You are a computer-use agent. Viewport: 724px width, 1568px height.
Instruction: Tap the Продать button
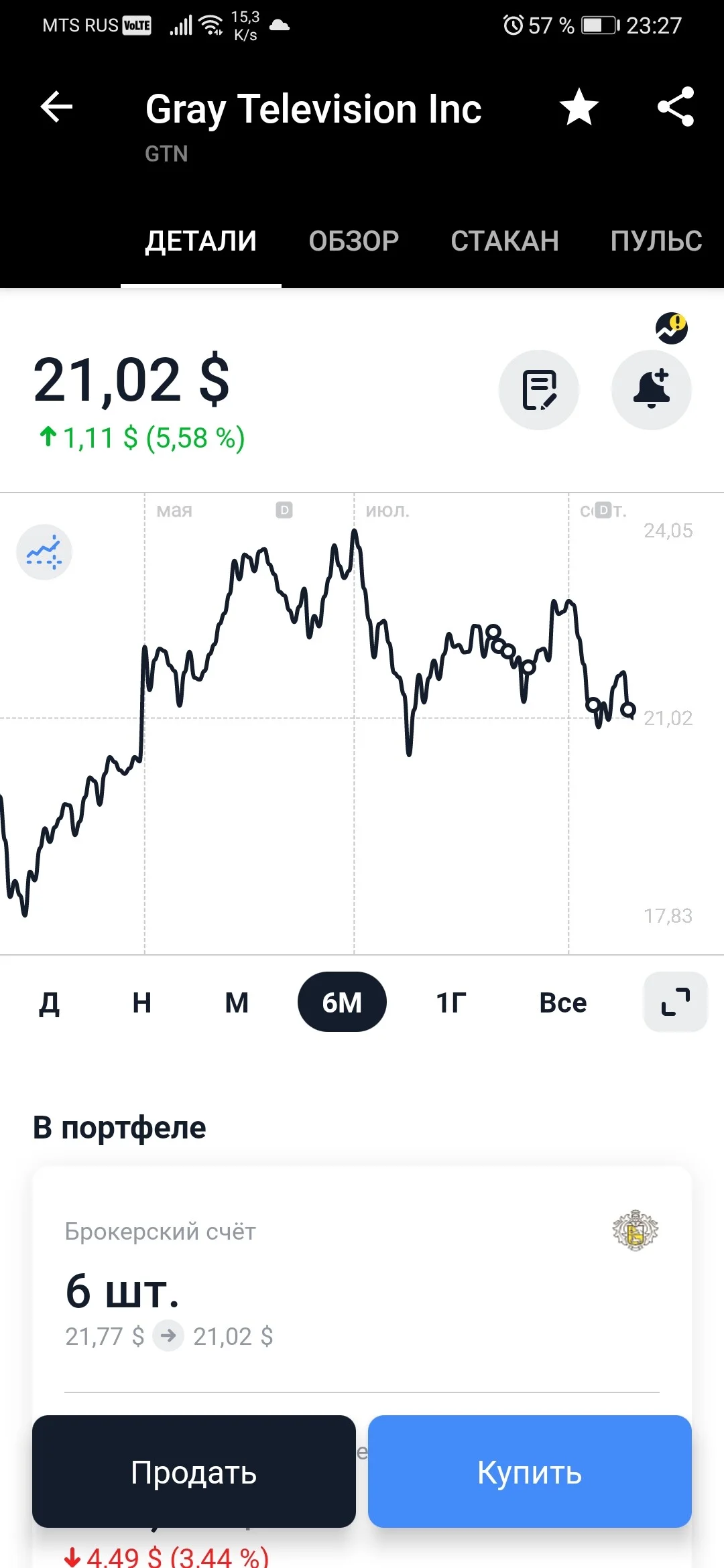click(x=194, y=1472)
